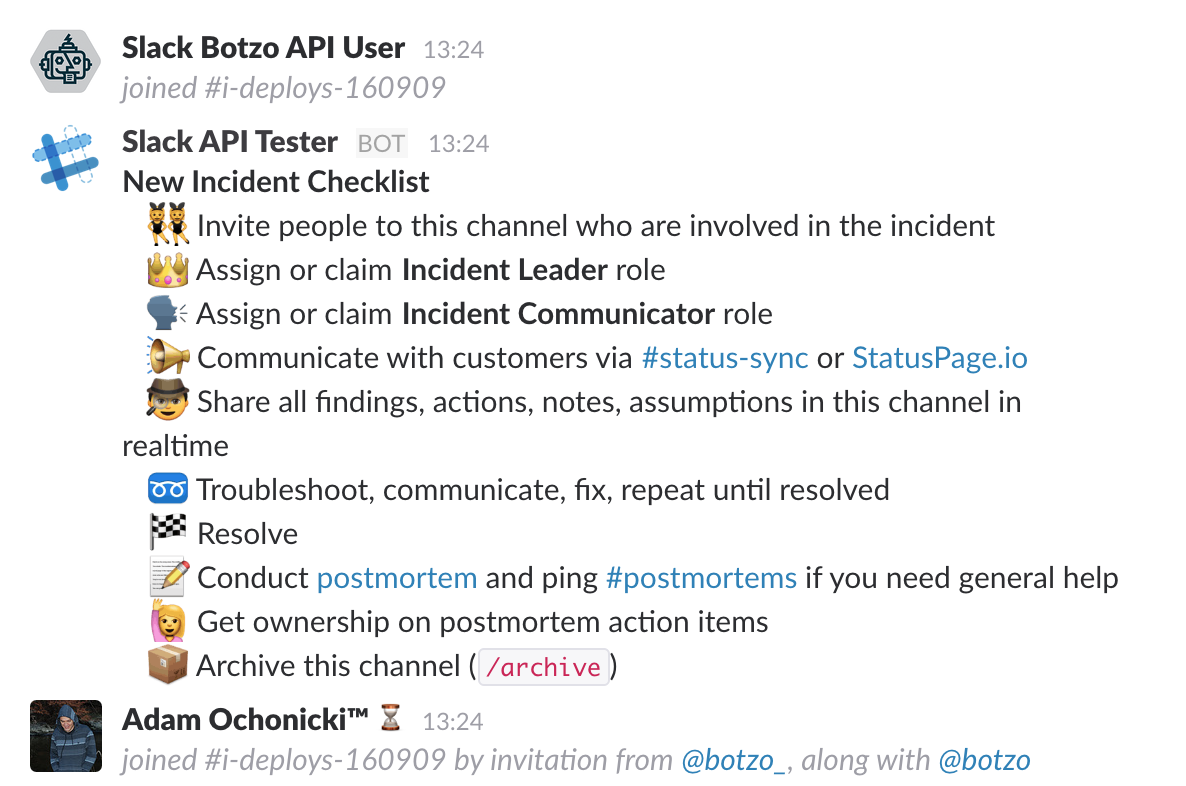Image resolution: width=1186 pixels, height=786 pixels.
Task: Click the Slack Botzo robot avatar
Action: (66, 64)
